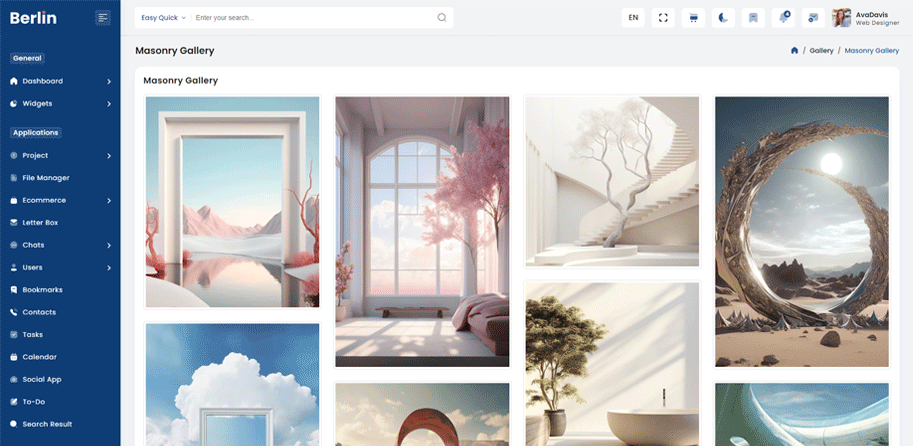Click home icon in breadcrumb

[x=794, y=51]
